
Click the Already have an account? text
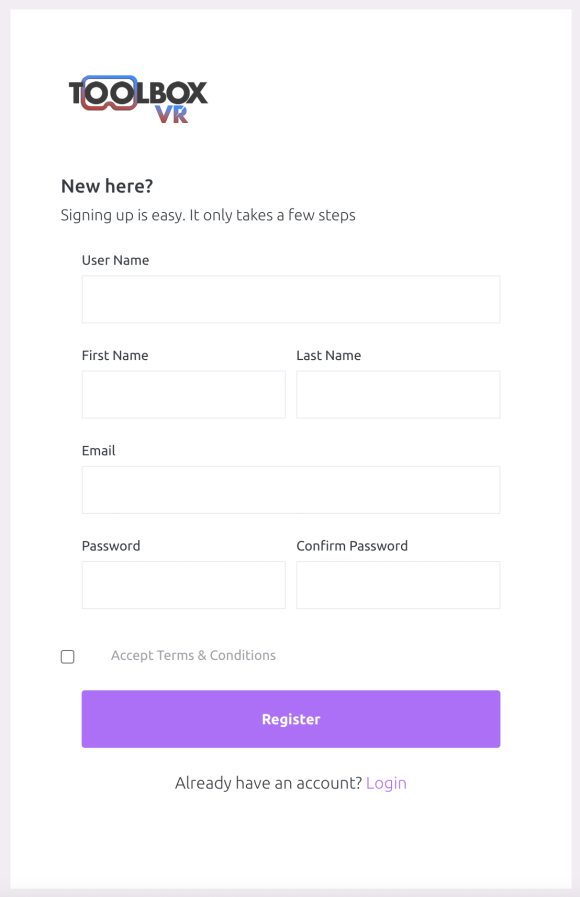pyautogui.click(x=269, y=783)
